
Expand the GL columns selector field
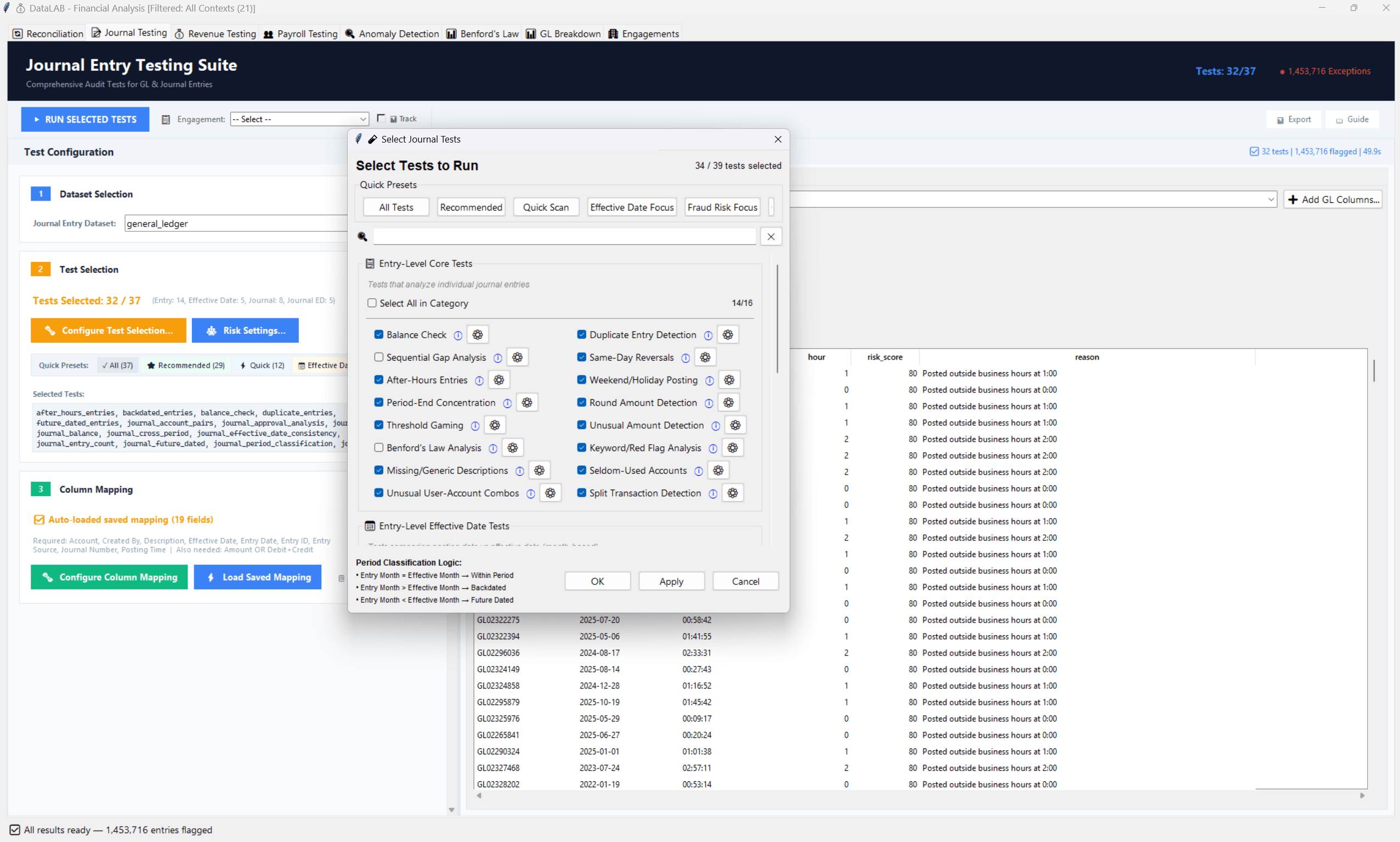1270,199
